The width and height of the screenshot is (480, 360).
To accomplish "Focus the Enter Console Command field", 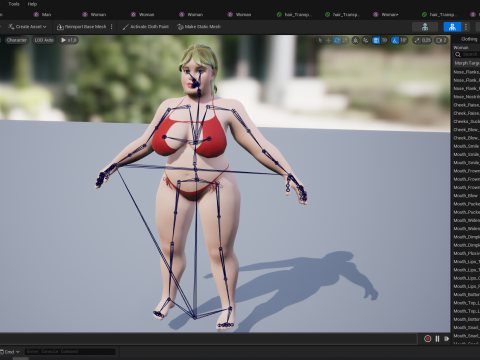I will pos(70,352).
